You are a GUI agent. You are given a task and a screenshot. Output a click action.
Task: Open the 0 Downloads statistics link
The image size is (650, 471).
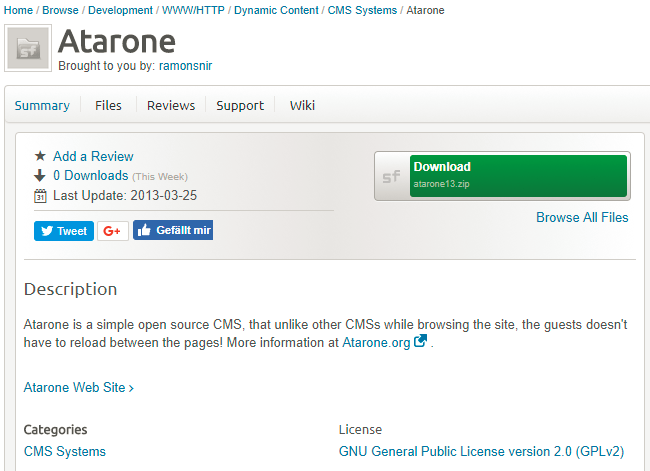91,175
